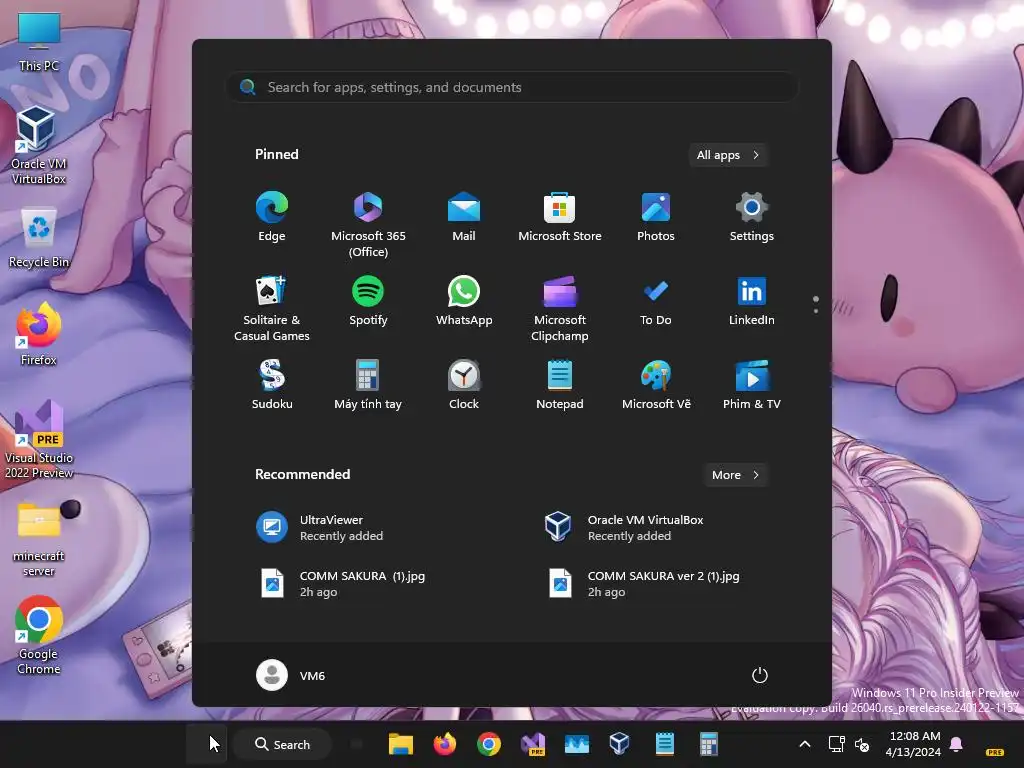1024x768 pixels.
Task: Launch Microsoft Clipchamp
Action: coord(560,308)
